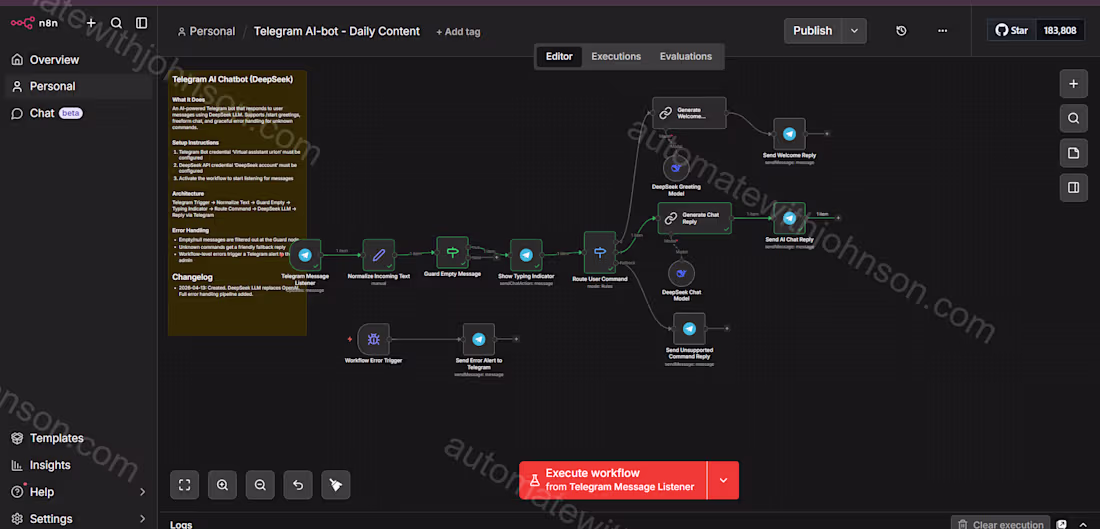Click the workflow name Telegram AI-bot - Daily Content
This screenshot has width=1100, height=529.
pyautogui.click(x=337, y=32)
